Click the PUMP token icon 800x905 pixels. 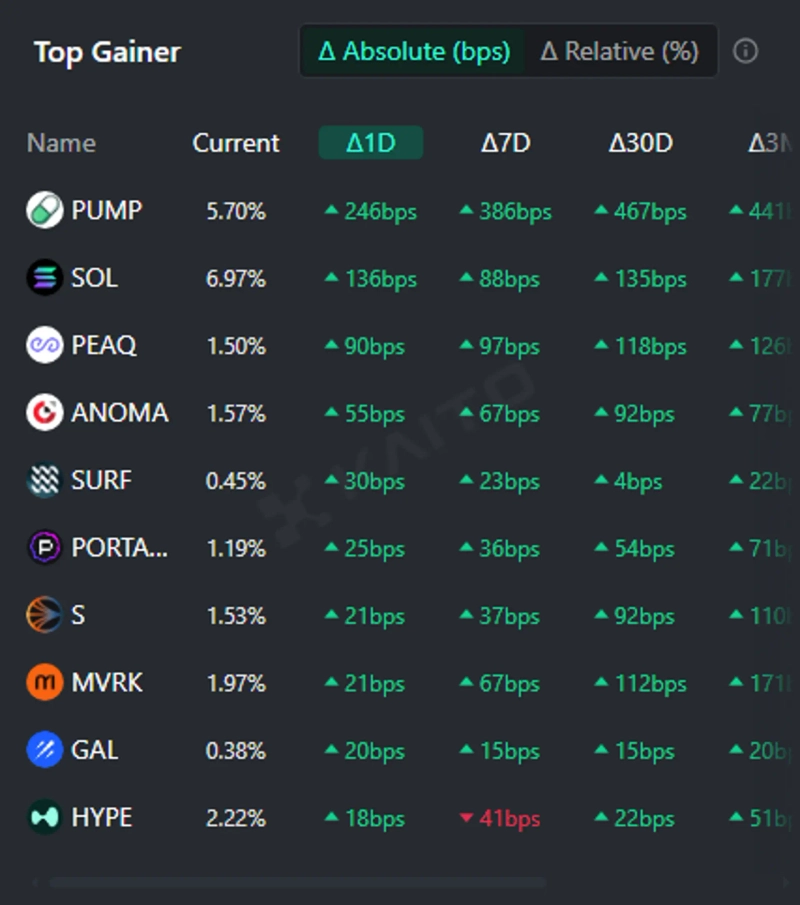44,211
